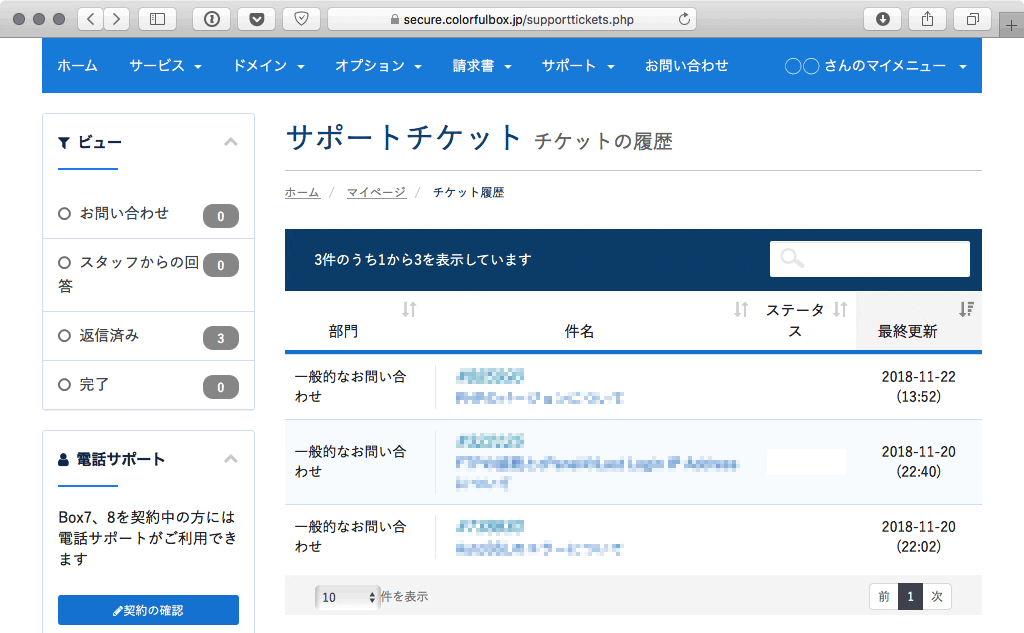Click the Safari address bar
This screenshot has width=1024, height=633.
(x=512, y=19)
